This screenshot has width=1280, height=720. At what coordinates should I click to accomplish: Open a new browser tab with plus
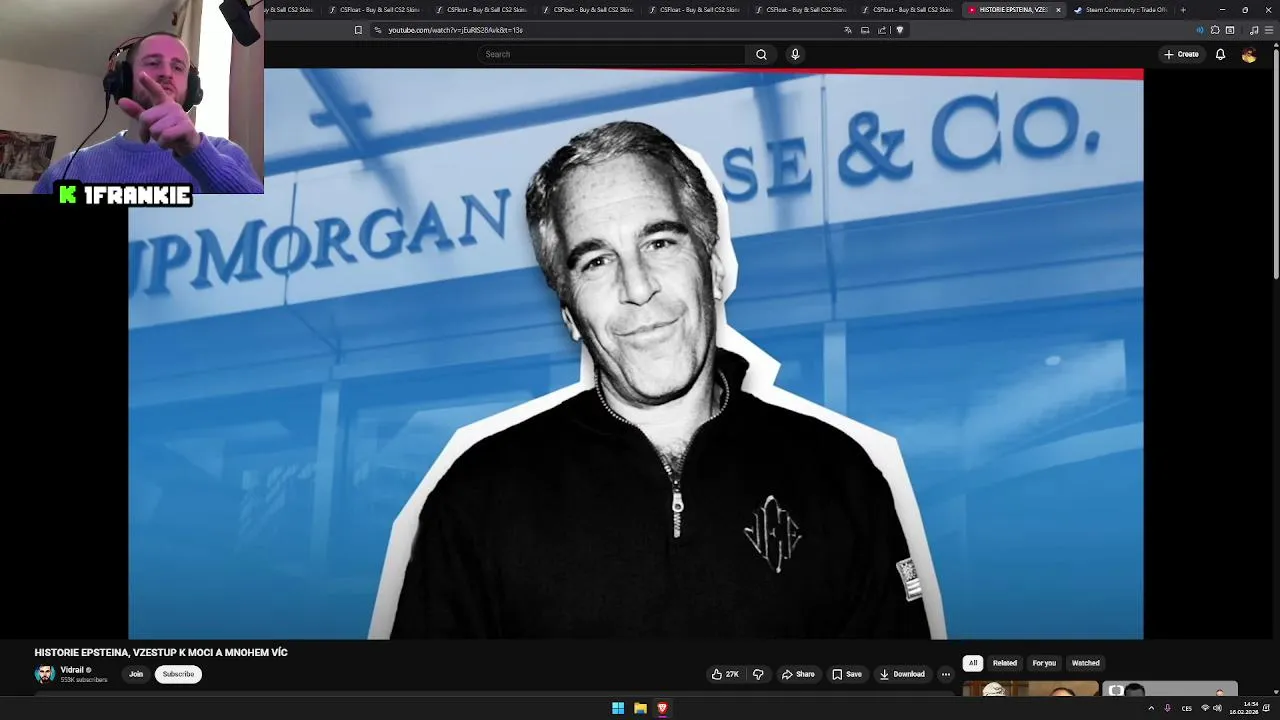pos(1183,10)
